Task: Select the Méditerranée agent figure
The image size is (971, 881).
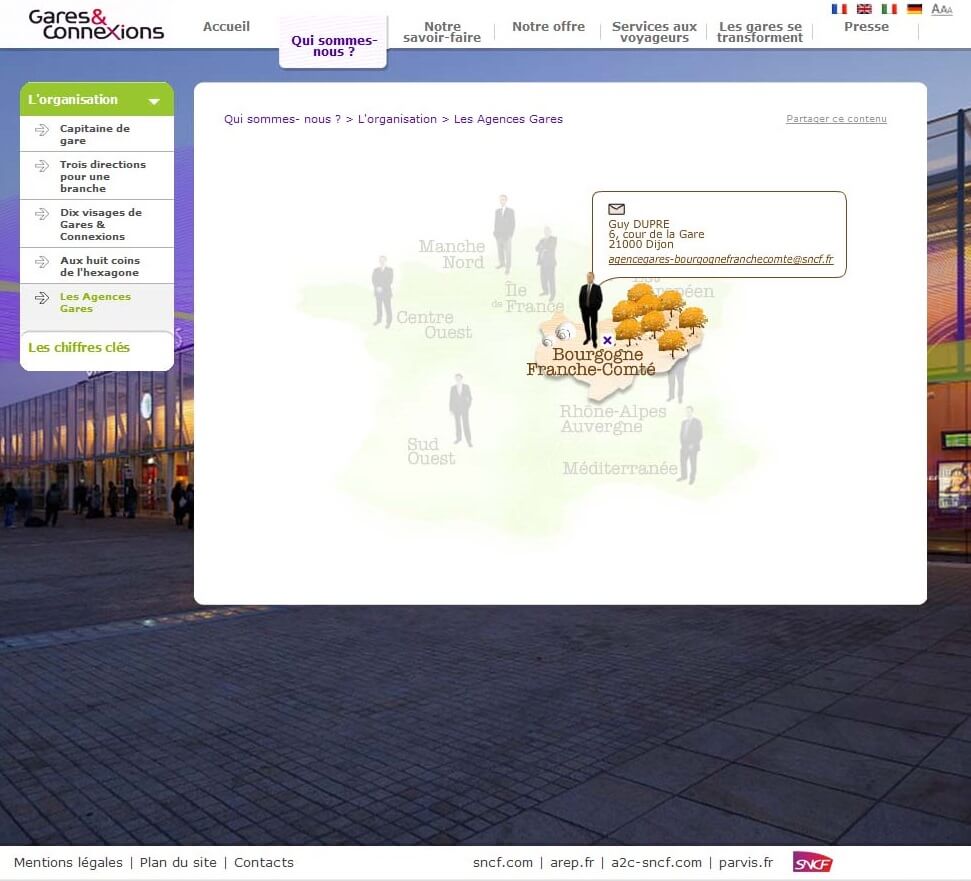Action: click(x=690, y=445)
